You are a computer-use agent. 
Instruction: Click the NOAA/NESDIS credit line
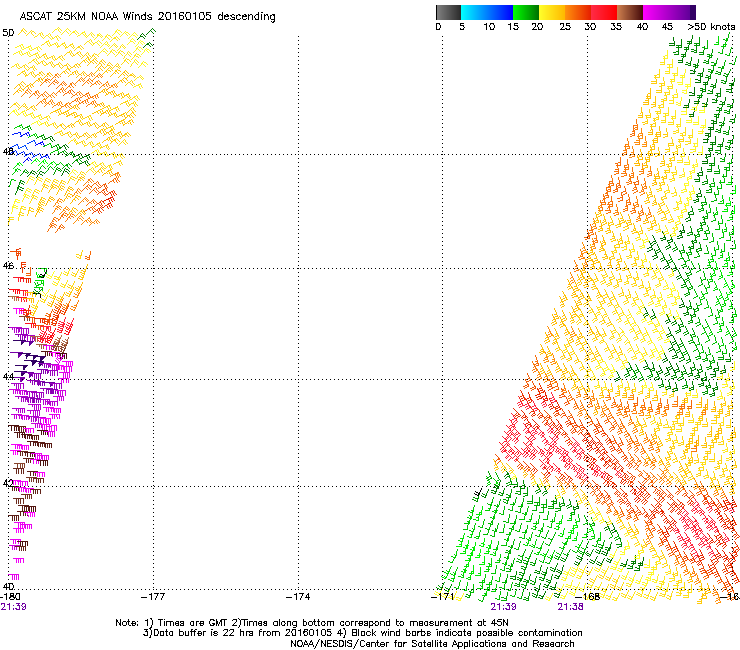tap(432, 644)
